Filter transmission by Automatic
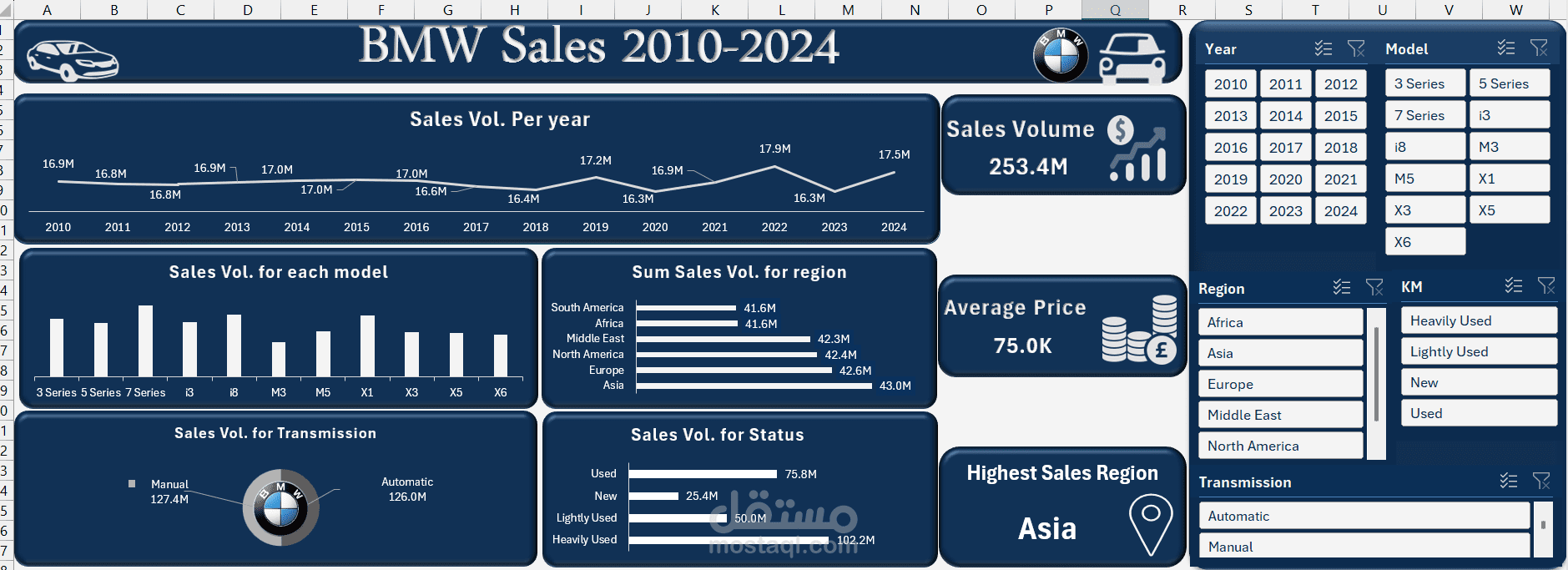 click(1364, 516)
